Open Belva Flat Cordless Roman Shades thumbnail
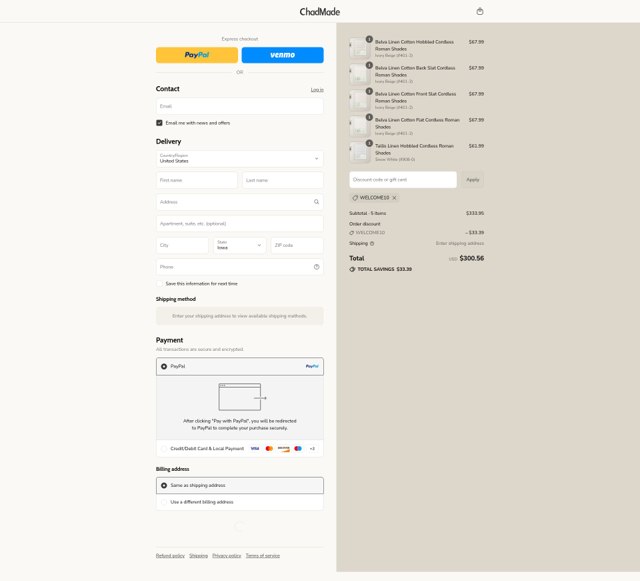Image resolution: width=640 pixels, height=581 pixels. pos(359,126)
